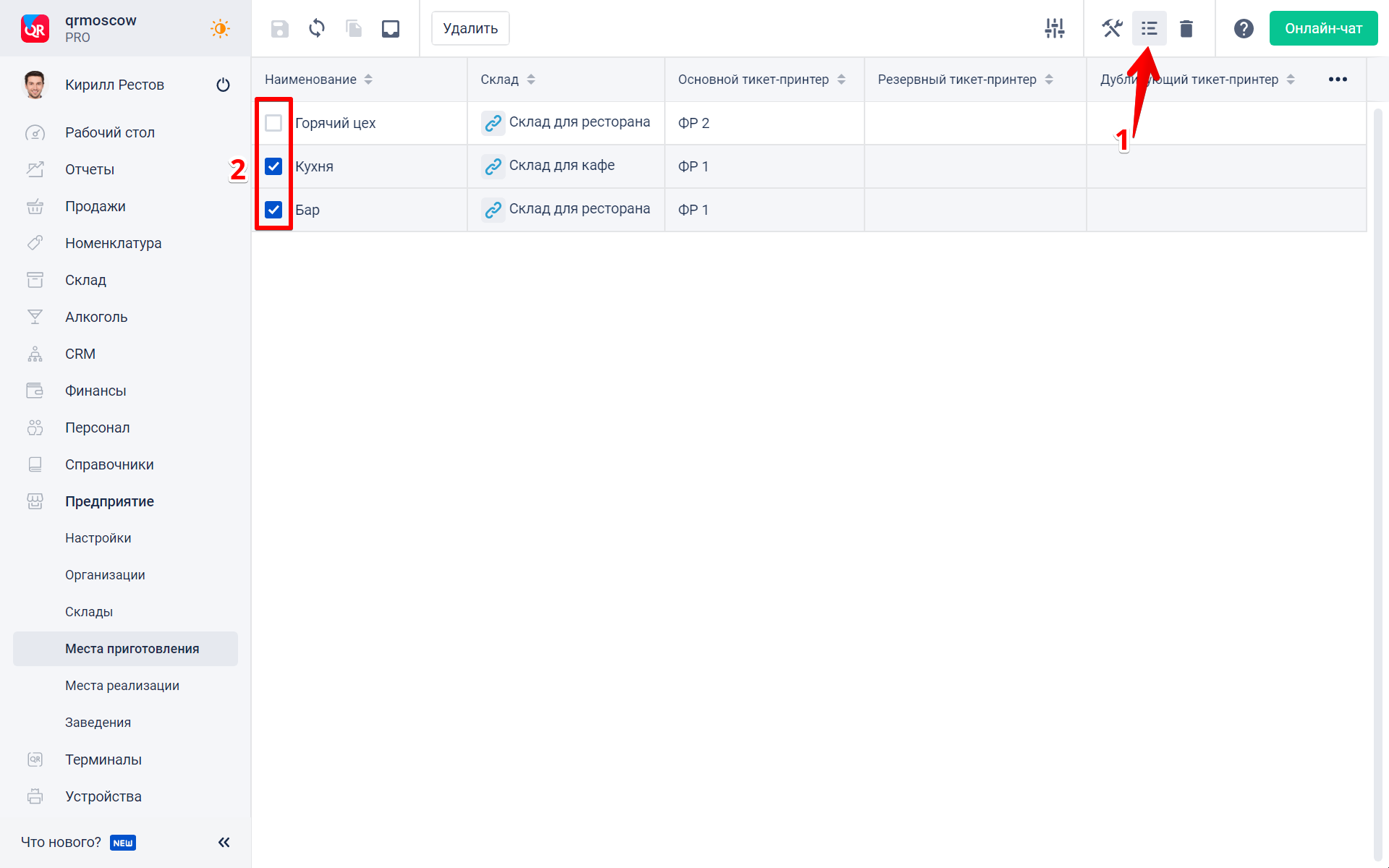Click the inbox tray icon in toolbar
Viewport: 1389px width, 868px height.
tap(391, 29)
